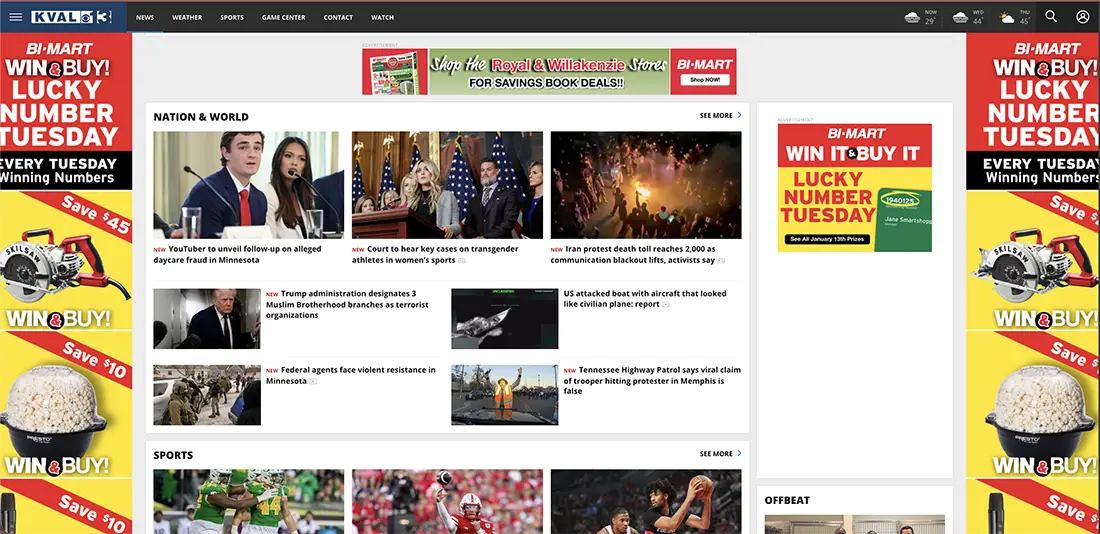Open unclassified aircraft footage thumbnail
This screenshot has height=534, width=1100.
(505, 319)
